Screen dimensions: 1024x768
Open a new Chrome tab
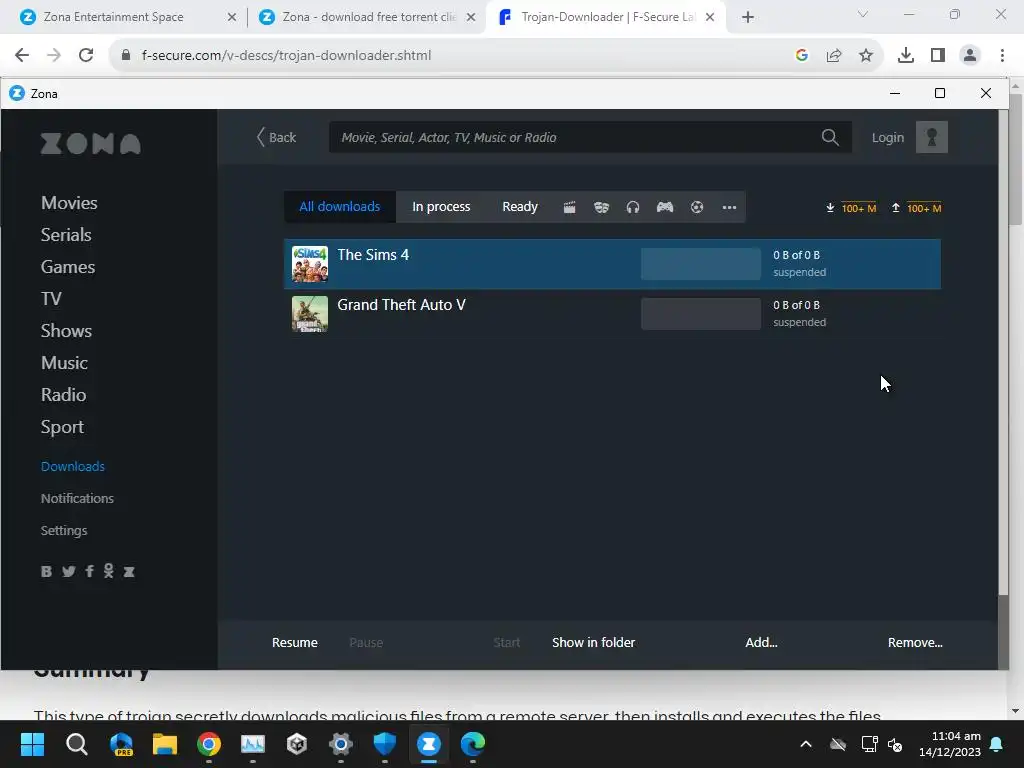pos(748,17)
